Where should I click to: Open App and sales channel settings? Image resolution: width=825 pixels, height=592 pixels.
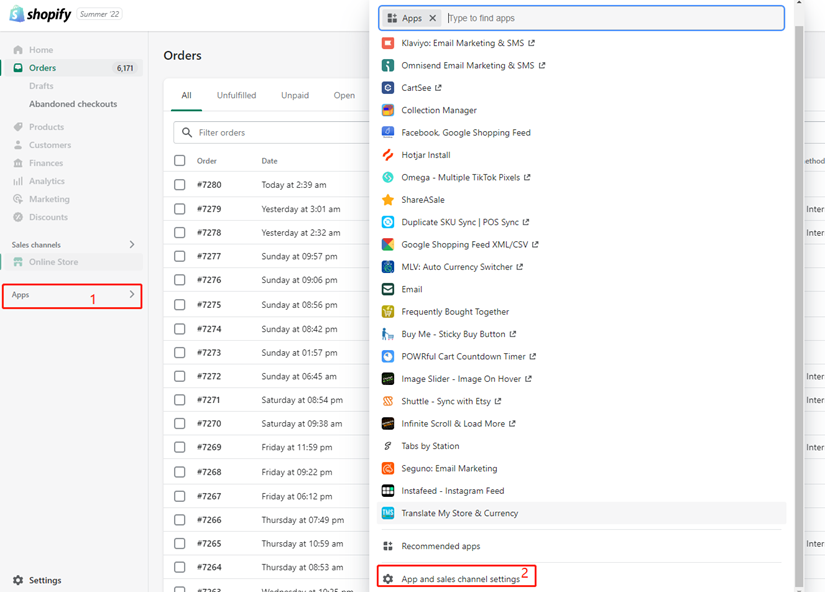(456, 578)
